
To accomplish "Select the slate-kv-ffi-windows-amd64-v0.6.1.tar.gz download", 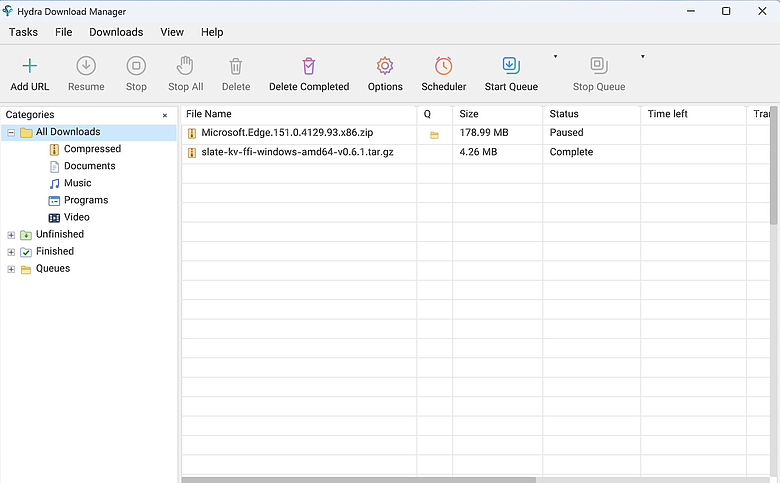I will point(297,152).
